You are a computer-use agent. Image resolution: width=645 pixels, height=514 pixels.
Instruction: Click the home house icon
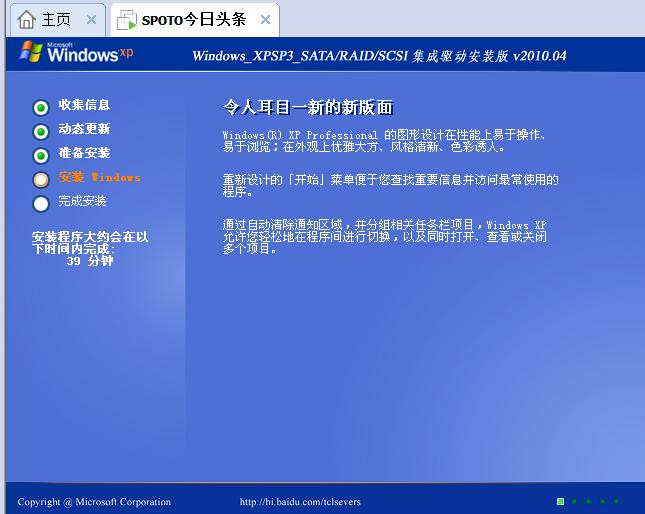coord(27,19)
